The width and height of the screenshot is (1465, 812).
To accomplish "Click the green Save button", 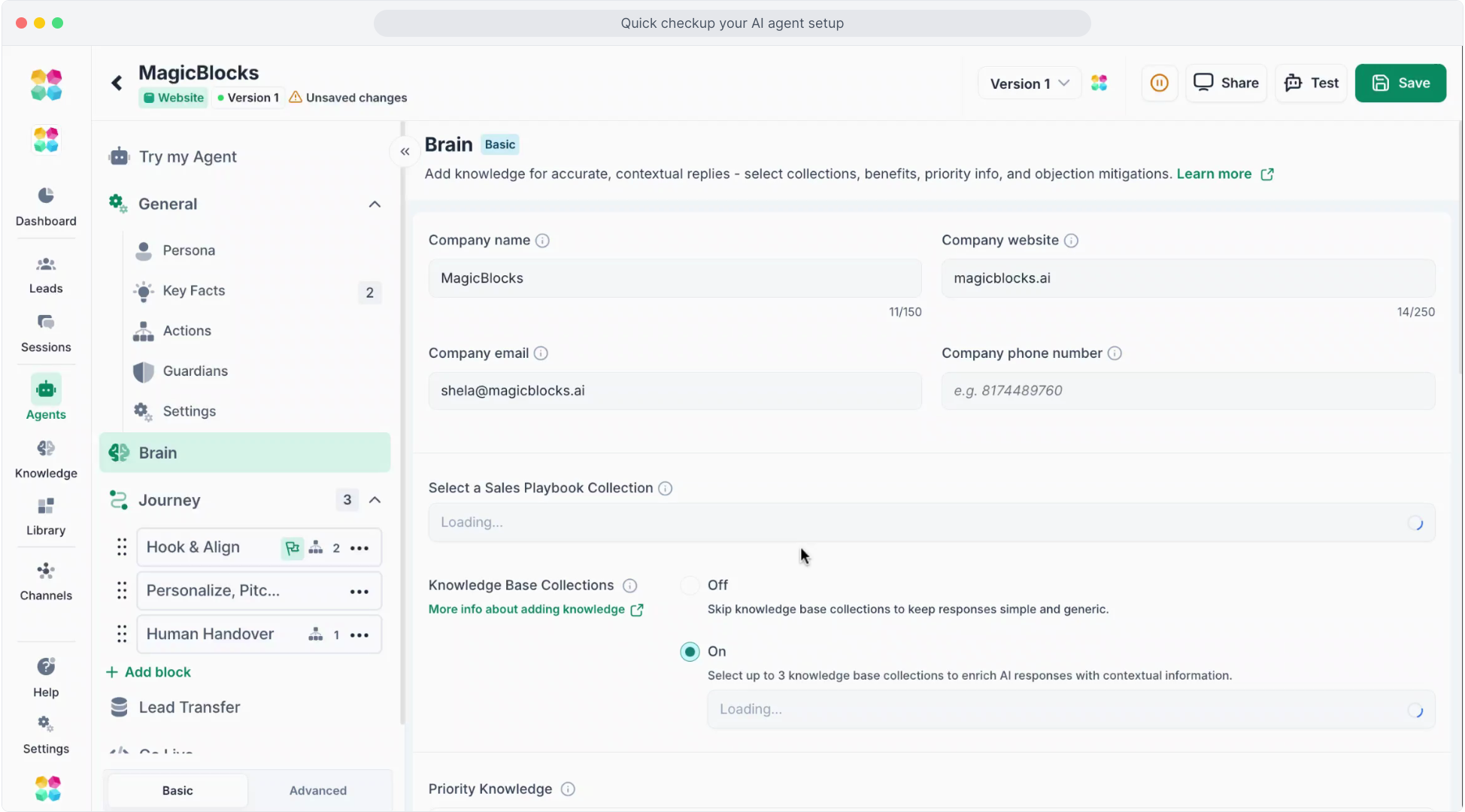I will (x=1400, y=83).
